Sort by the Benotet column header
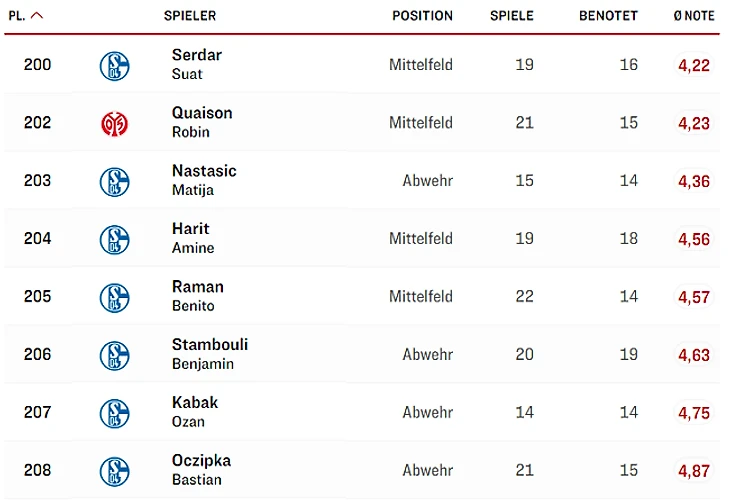The width and height of the screenshot is (730, 500). coord(608,16)
